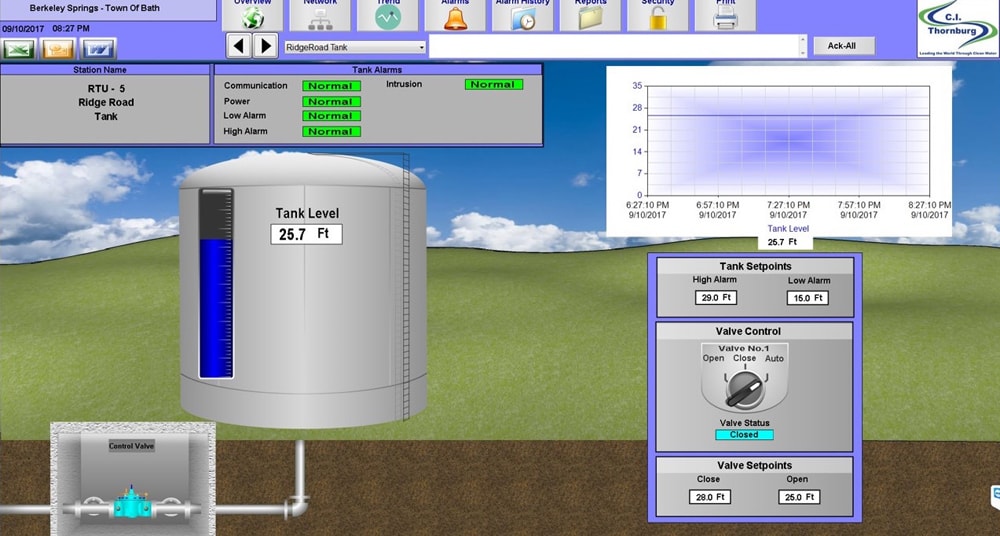The height and width of the screenshot is (536, 1000).
Task: Open the Security padlock screen
Action: tap(658, 15)
